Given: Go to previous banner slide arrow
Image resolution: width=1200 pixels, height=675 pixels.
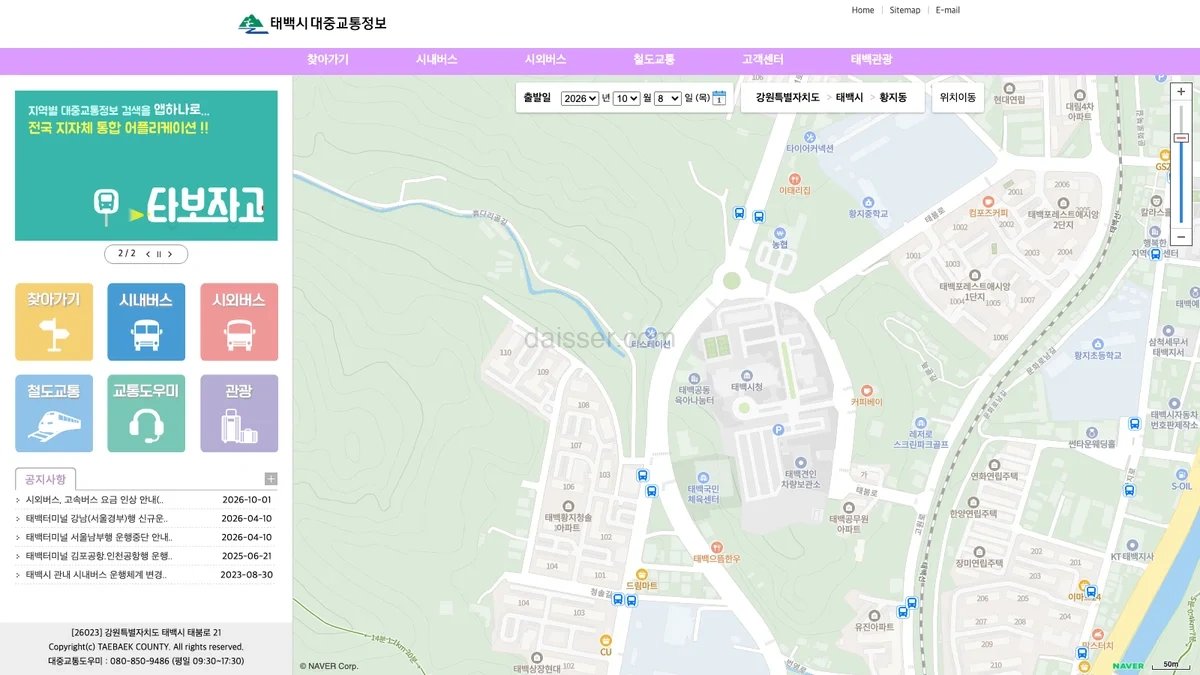Looking at the screenshot, I should 148,254.
